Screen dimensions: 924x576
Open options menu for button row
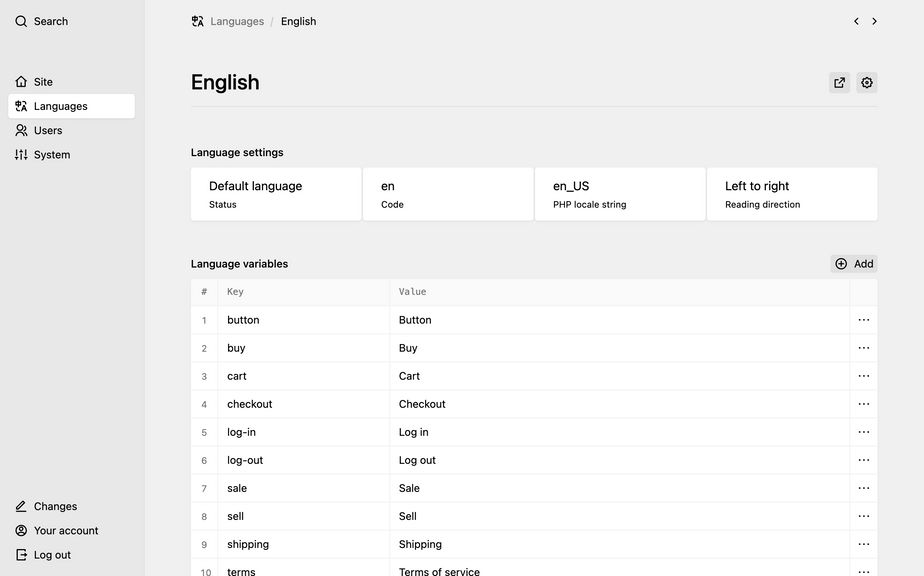click(864, 320)
